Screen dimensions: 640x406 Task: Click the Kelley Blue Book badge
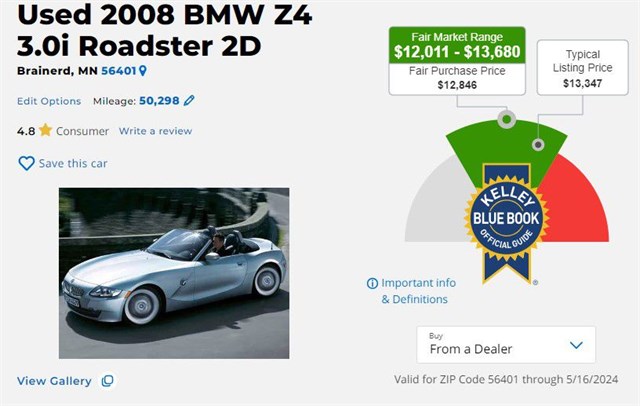tap(506, 223)
